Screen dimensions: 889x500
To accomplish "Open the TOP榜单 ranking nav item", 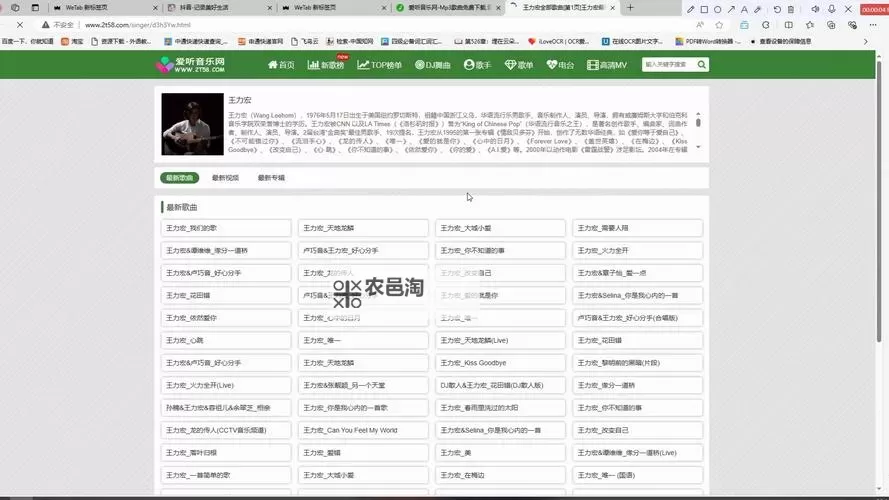I will (379, 65).
